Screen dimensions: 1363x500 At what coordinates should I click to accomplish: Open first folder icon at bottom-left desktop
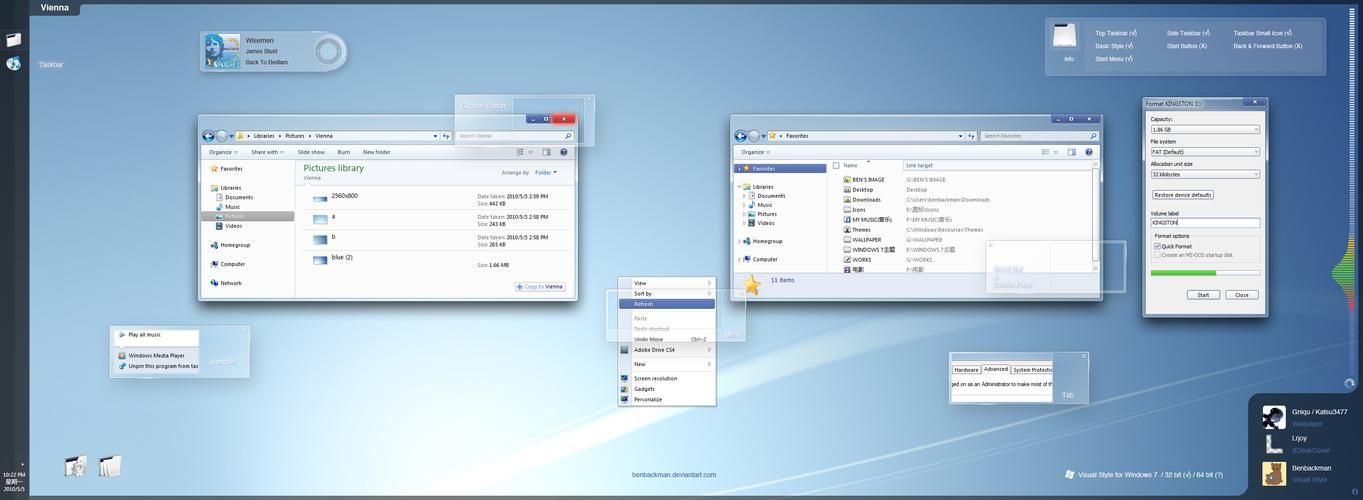click(76, 465)
